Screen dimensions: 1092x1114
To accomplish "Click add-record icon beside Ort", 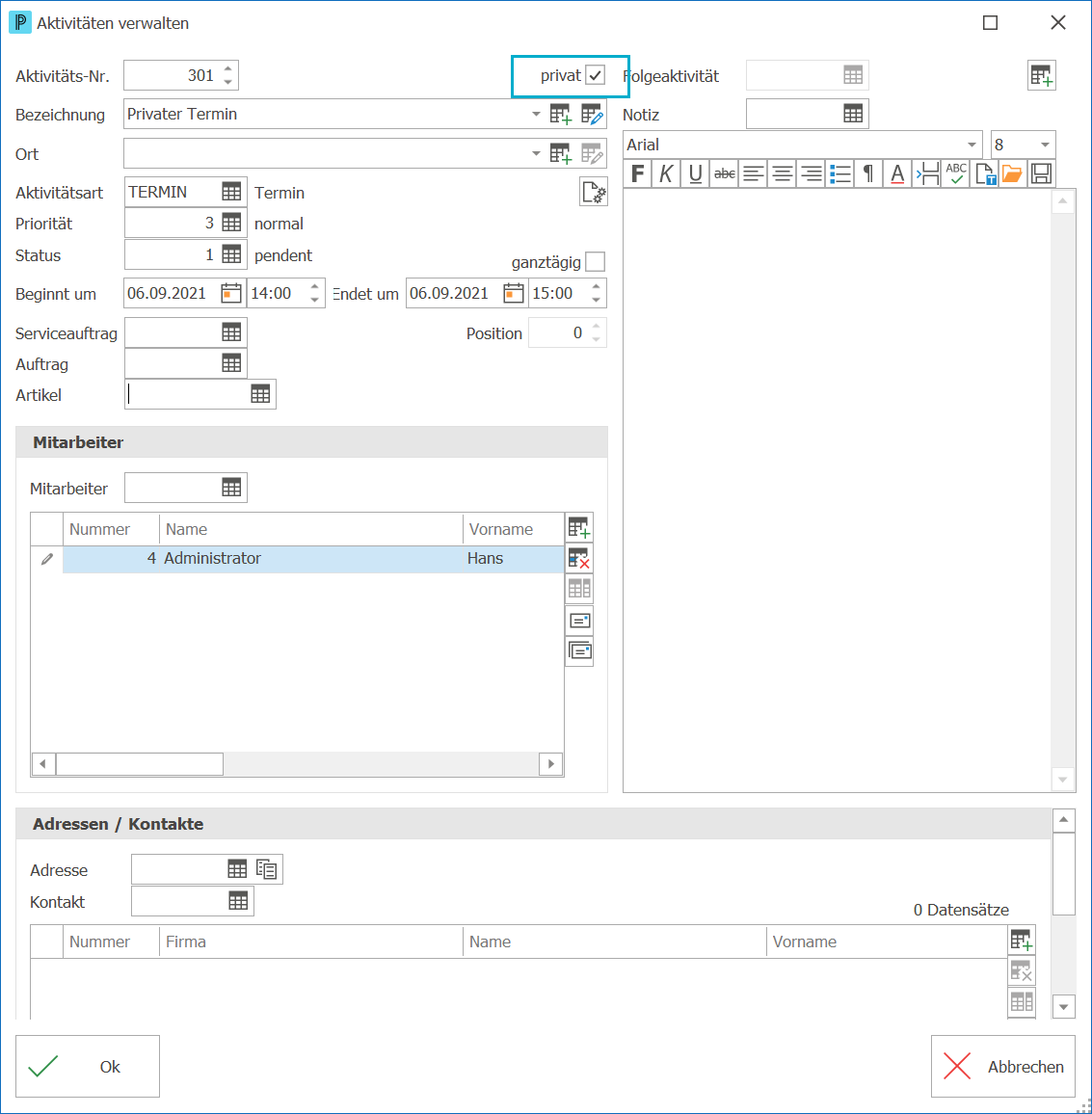I will [561, 153].
